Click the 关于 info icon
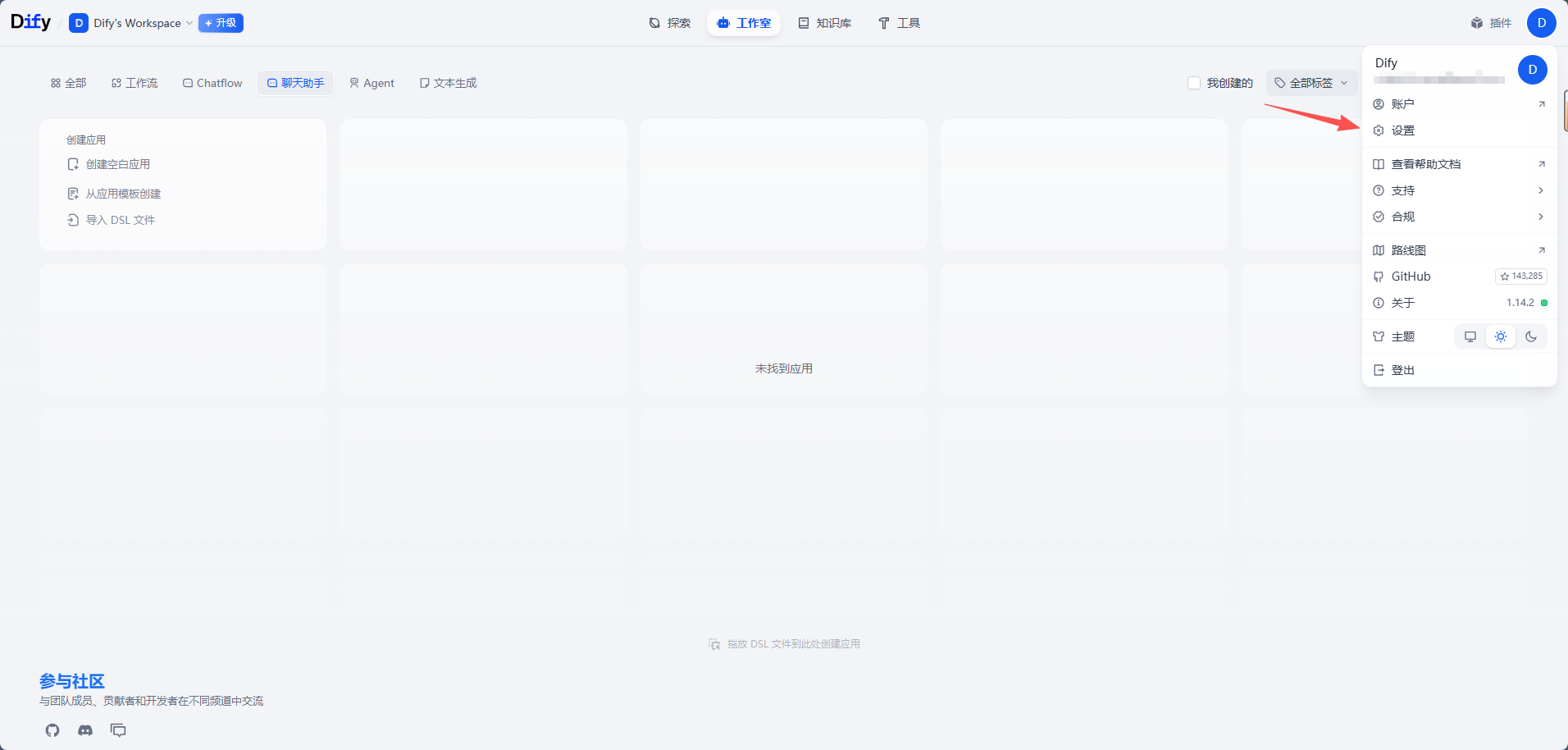 coord(1379,303)
